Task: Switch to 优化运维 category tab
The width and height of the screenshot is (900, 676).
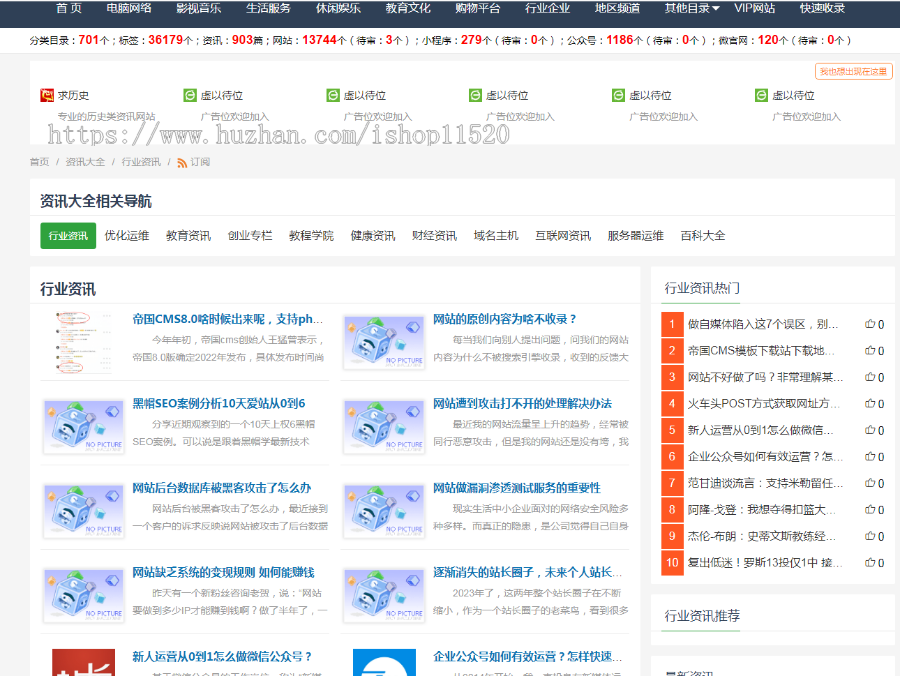Action: coord(127,236)
